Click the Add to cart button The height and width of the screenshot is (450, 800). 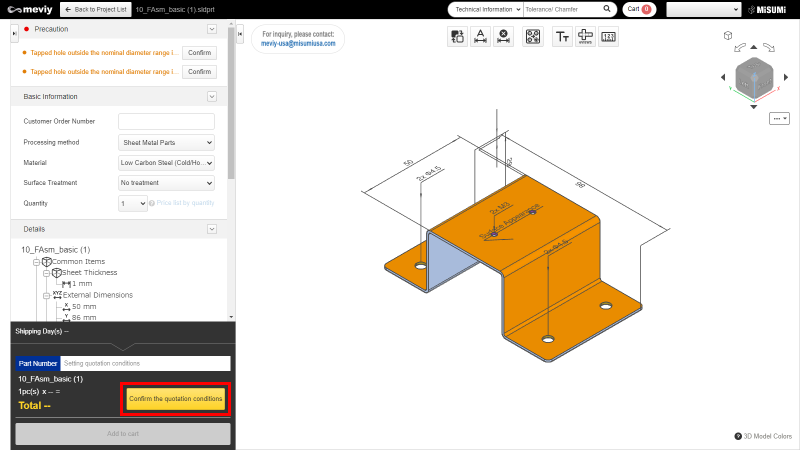click(123, 434)
